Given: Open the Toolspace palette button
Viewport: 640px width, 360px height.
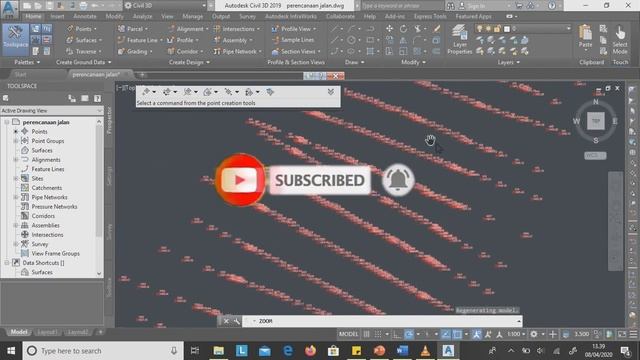Looking at the screenshot, I should pos(16,39).
